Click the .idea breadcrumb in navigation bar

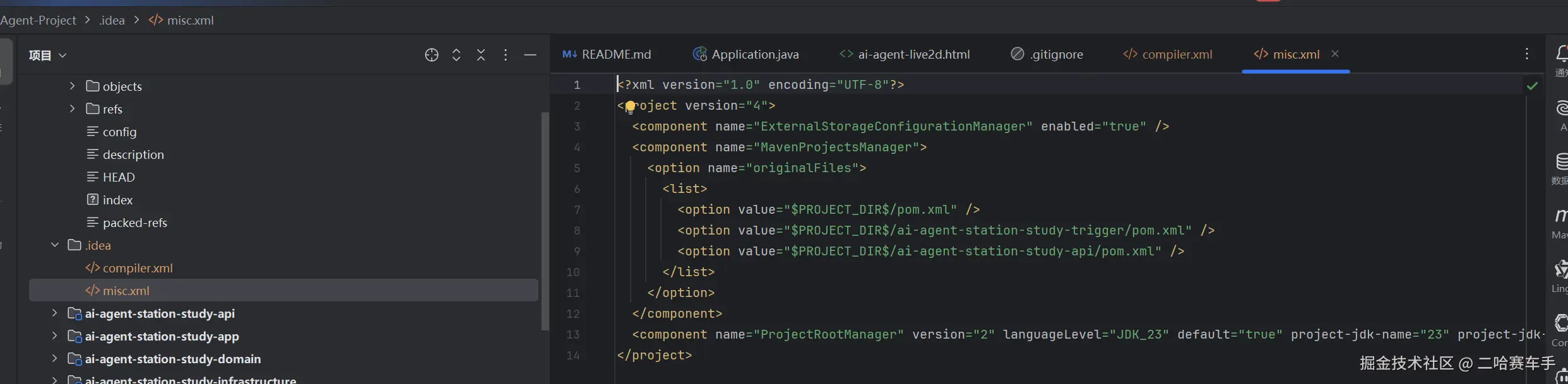(112, 20)
